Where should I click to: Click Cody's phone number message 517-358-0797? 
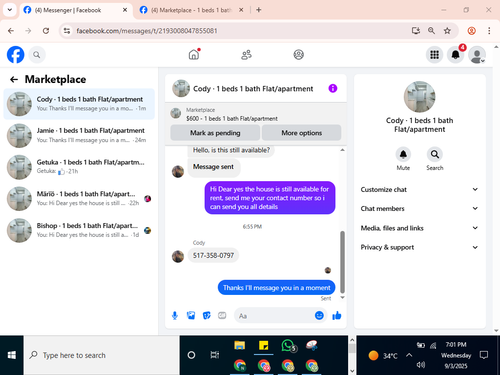pyautogui.click(x=213, y=255)
